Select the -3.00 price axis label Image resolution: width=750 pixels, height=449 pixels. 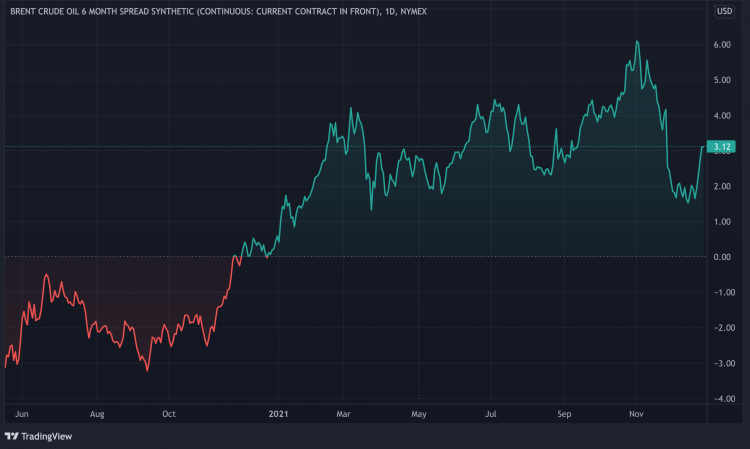click(x=724, y=363)
